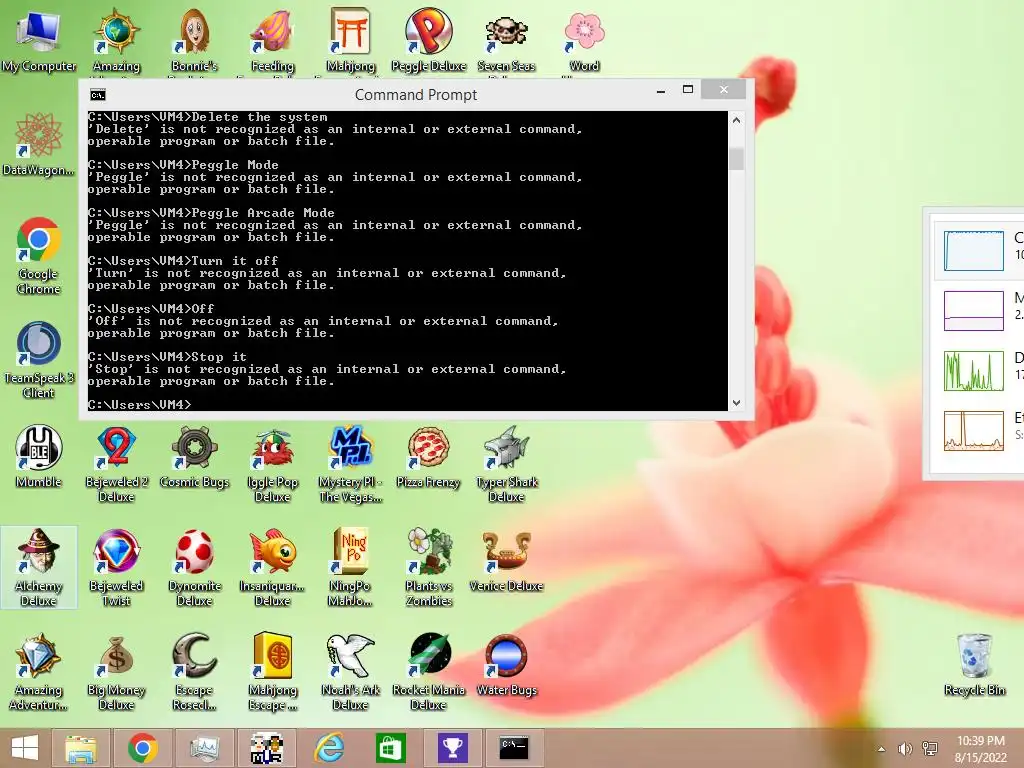The image size is (1024, 768).
Task: Click the 'Peggle Arcade Mode' command line
Action: (211, 213)
